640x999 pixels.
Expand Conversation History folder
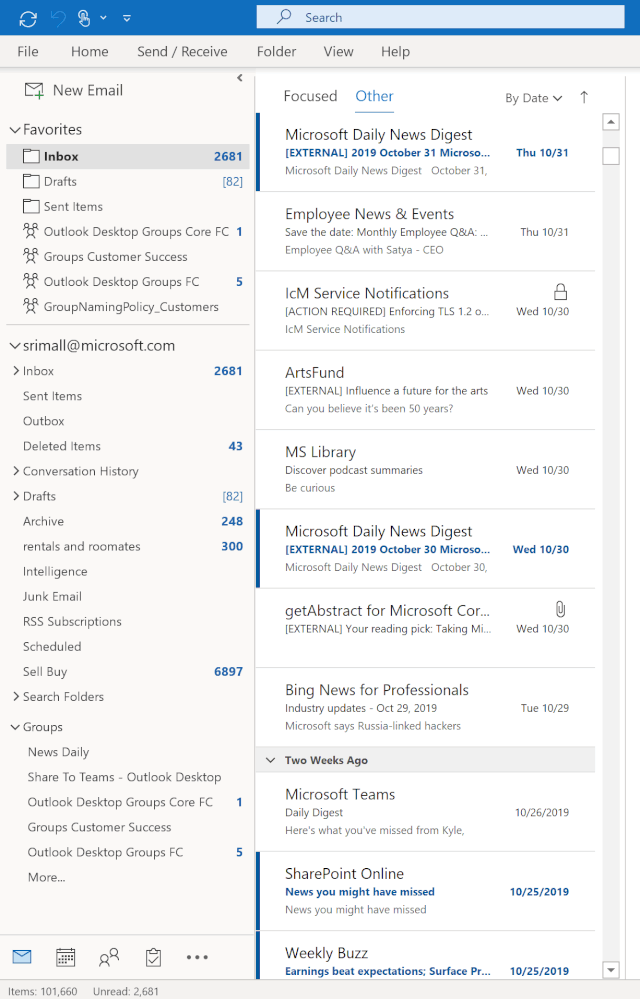[16, 471]
